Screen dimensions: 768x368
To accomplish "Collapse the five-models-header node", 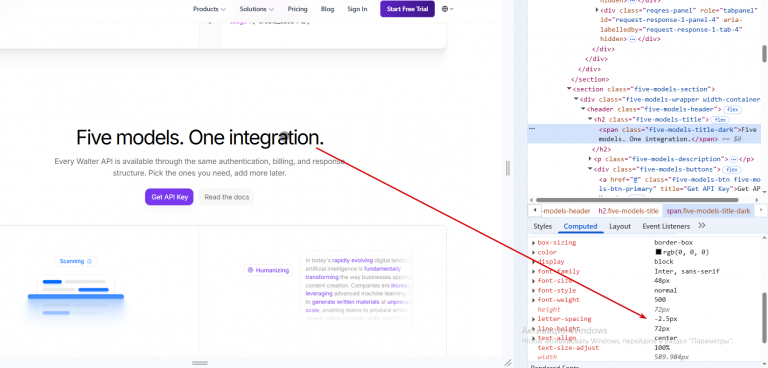I will click(583, 109).
